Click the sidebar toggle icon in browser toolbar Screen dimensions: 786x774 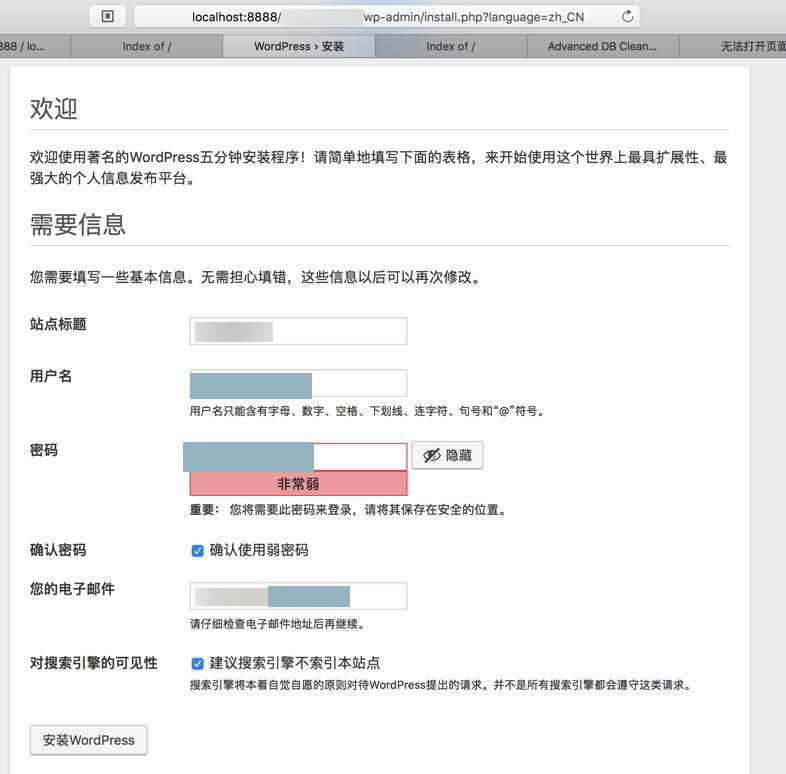click(107, 17)
